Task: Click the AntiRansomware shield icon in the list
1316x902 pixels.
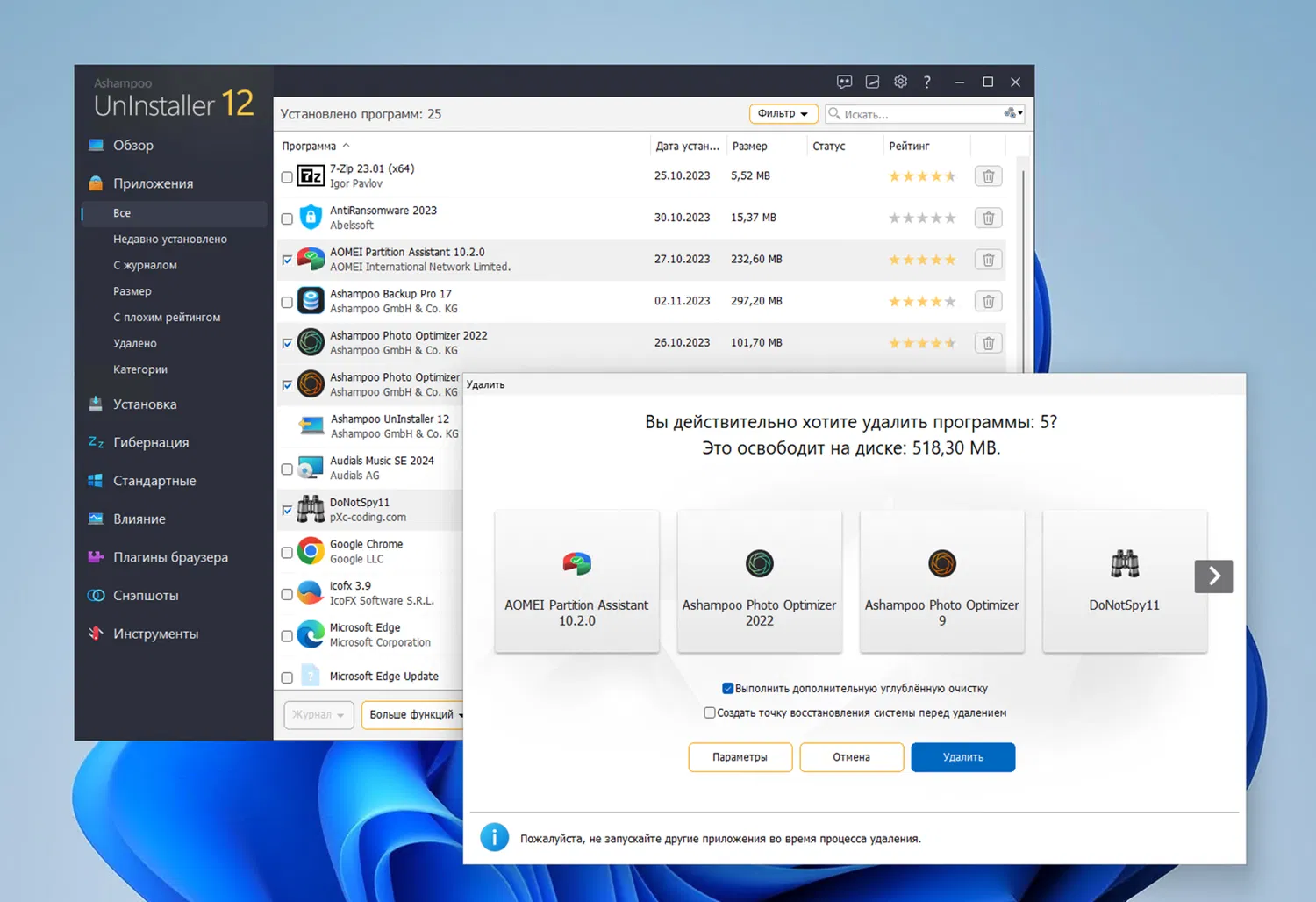Action: 311,218
